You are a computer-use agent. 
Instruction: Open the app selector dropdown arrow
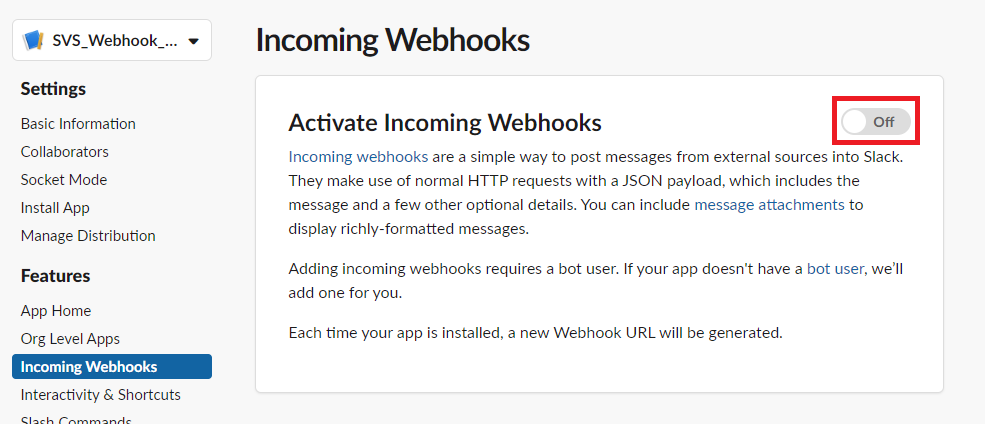tap(193, 41)
